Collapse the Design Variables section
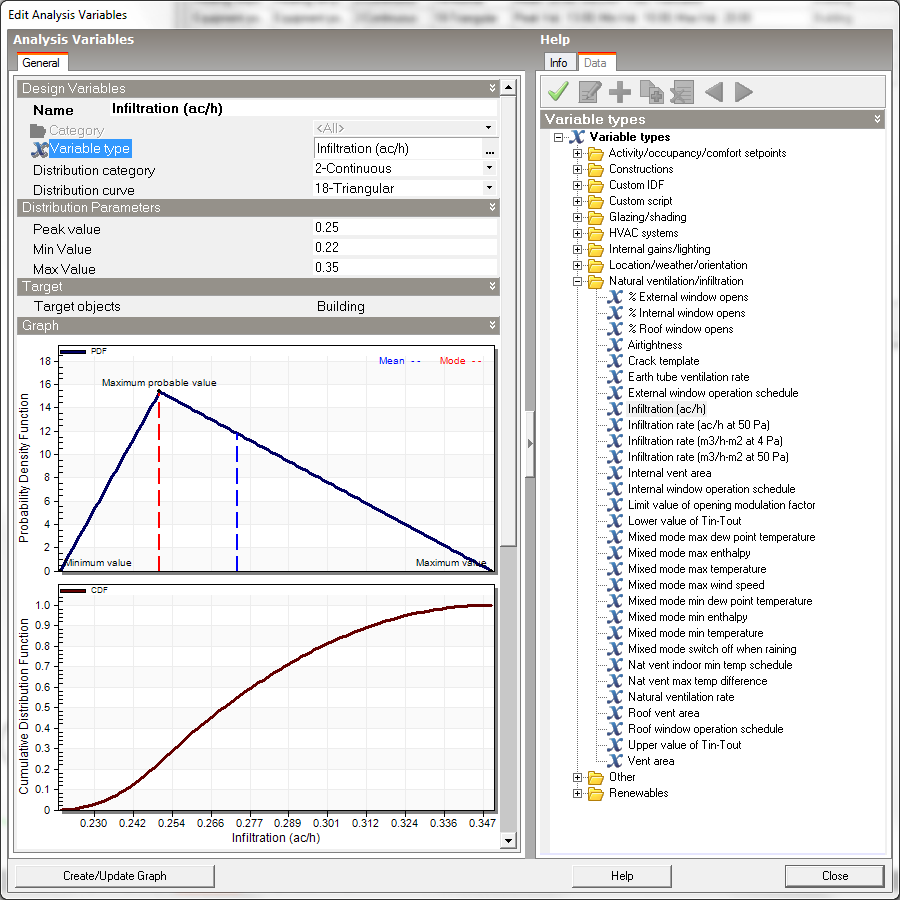Image resolution: width=900 pixels, height=900 pixels. pyautogui.click(x=492, y=88)
